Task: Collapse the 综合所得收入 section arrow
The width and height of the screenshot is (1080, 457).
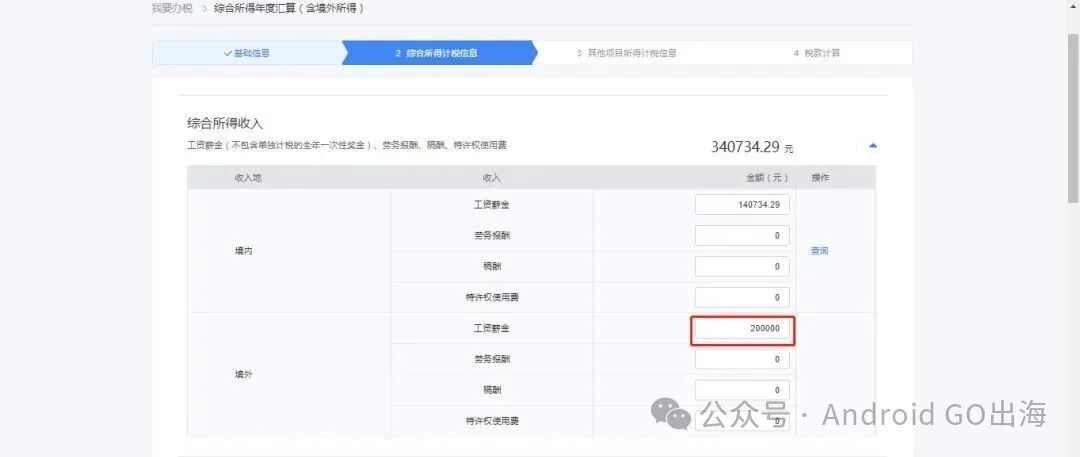Action: 873,145
